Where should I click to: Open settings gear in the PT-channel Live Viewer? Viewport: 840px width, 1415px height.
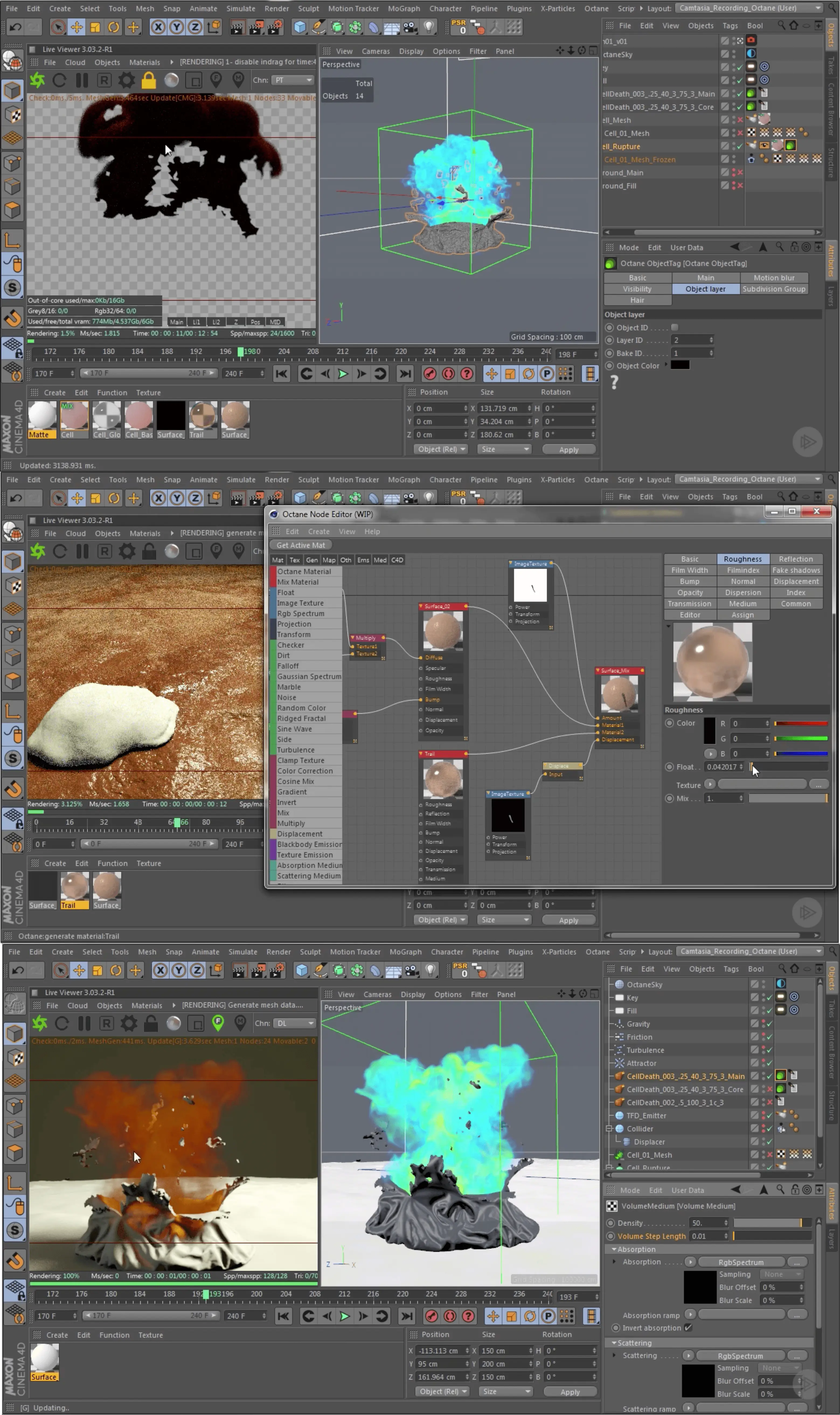click(x=126, y=80)
